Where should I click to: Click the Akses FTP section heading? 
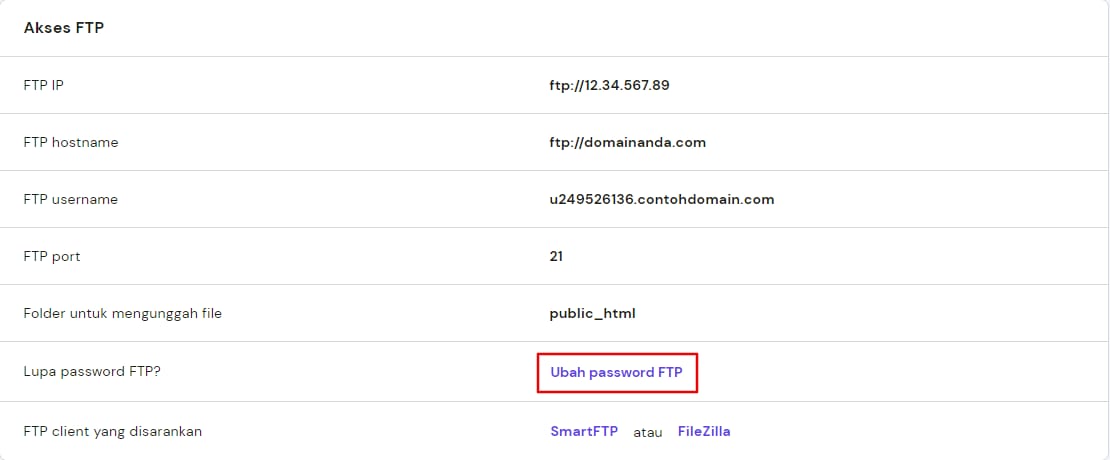pos(64,28)
